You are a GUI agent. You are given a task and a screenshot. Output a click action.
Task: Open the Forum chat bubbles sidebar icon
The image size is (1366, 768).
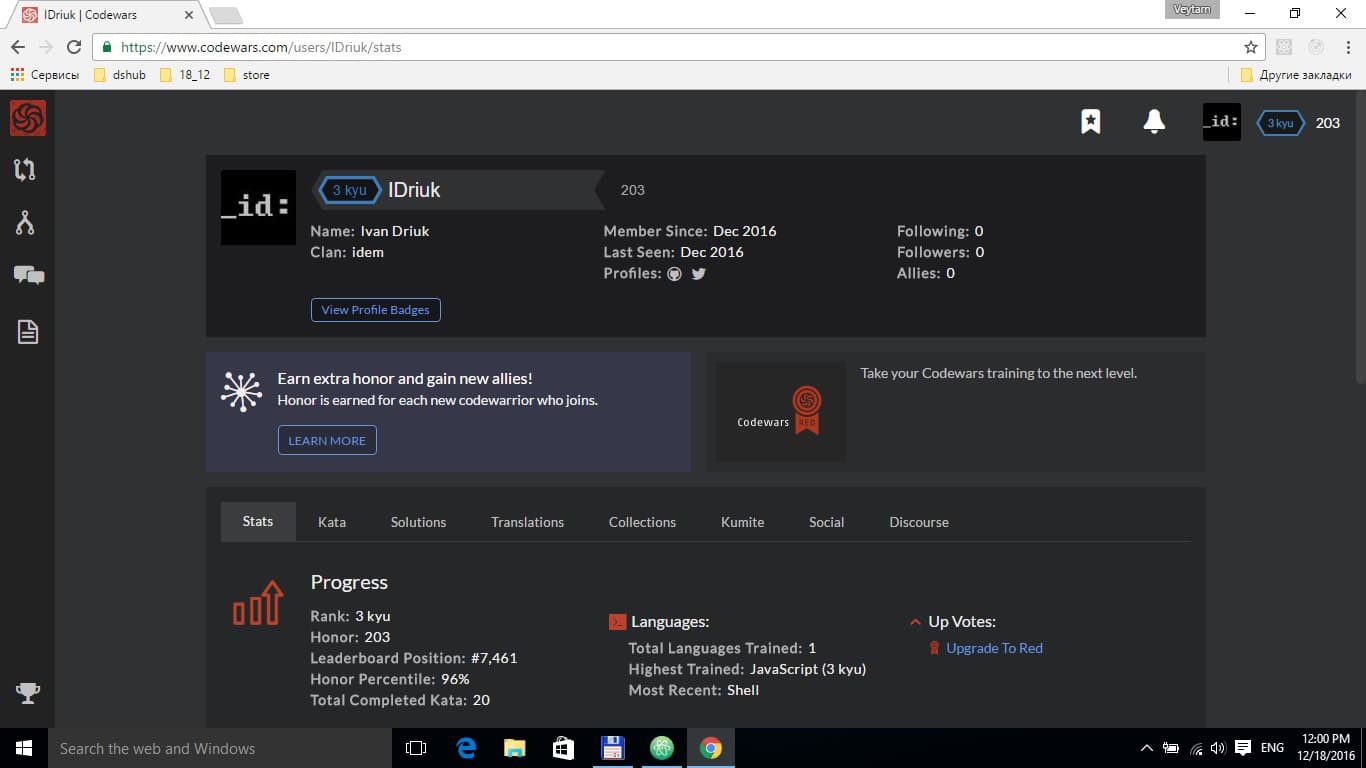click(x=28, y=275)
